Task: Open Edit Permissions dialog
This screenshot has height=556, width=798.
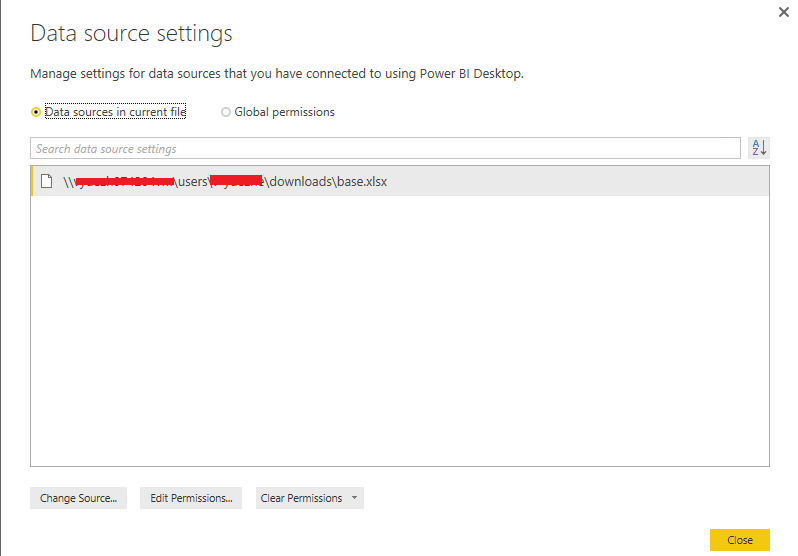Action: (x=191, y=498)
